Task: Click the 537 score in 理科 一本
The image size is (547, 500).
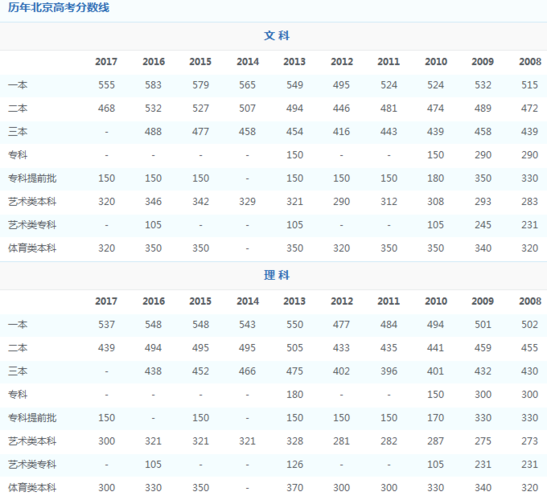Action: 106,325
